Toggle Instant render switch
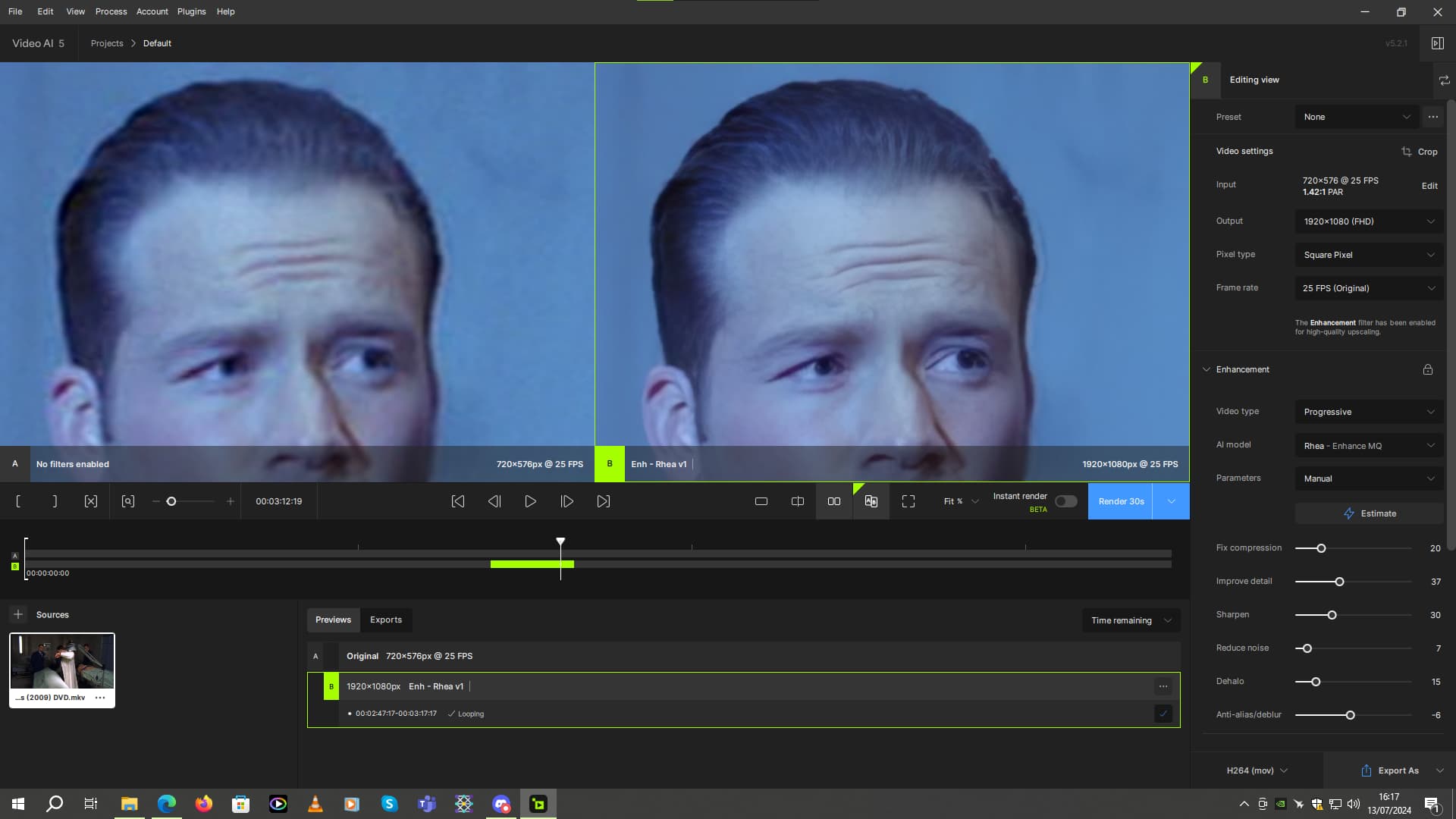The width and height of the screenshot is (1456, 819). point(1065,501)
